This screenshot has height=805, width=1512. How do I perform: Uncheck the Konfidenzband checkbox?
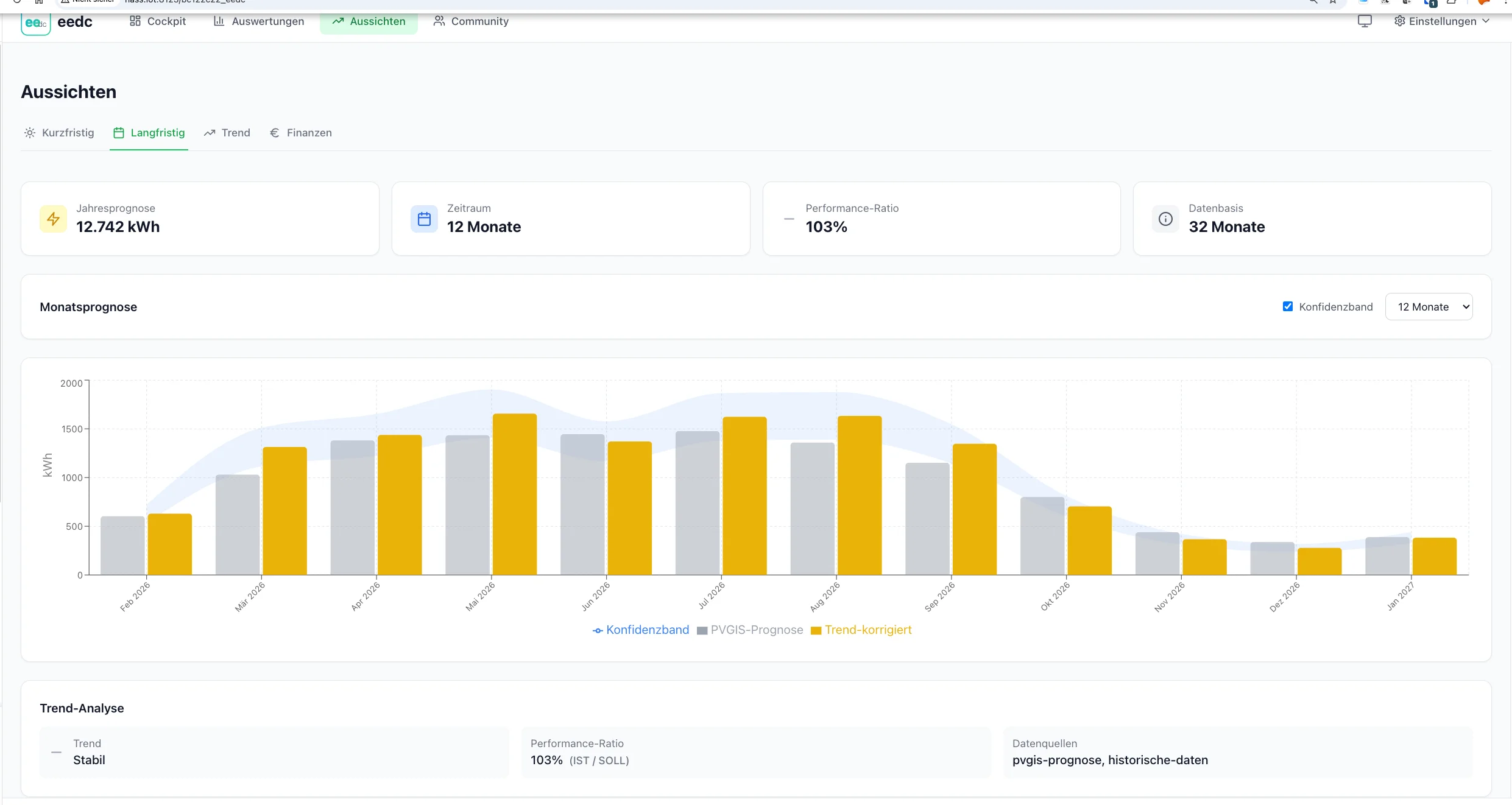[x=1288, y=306]
